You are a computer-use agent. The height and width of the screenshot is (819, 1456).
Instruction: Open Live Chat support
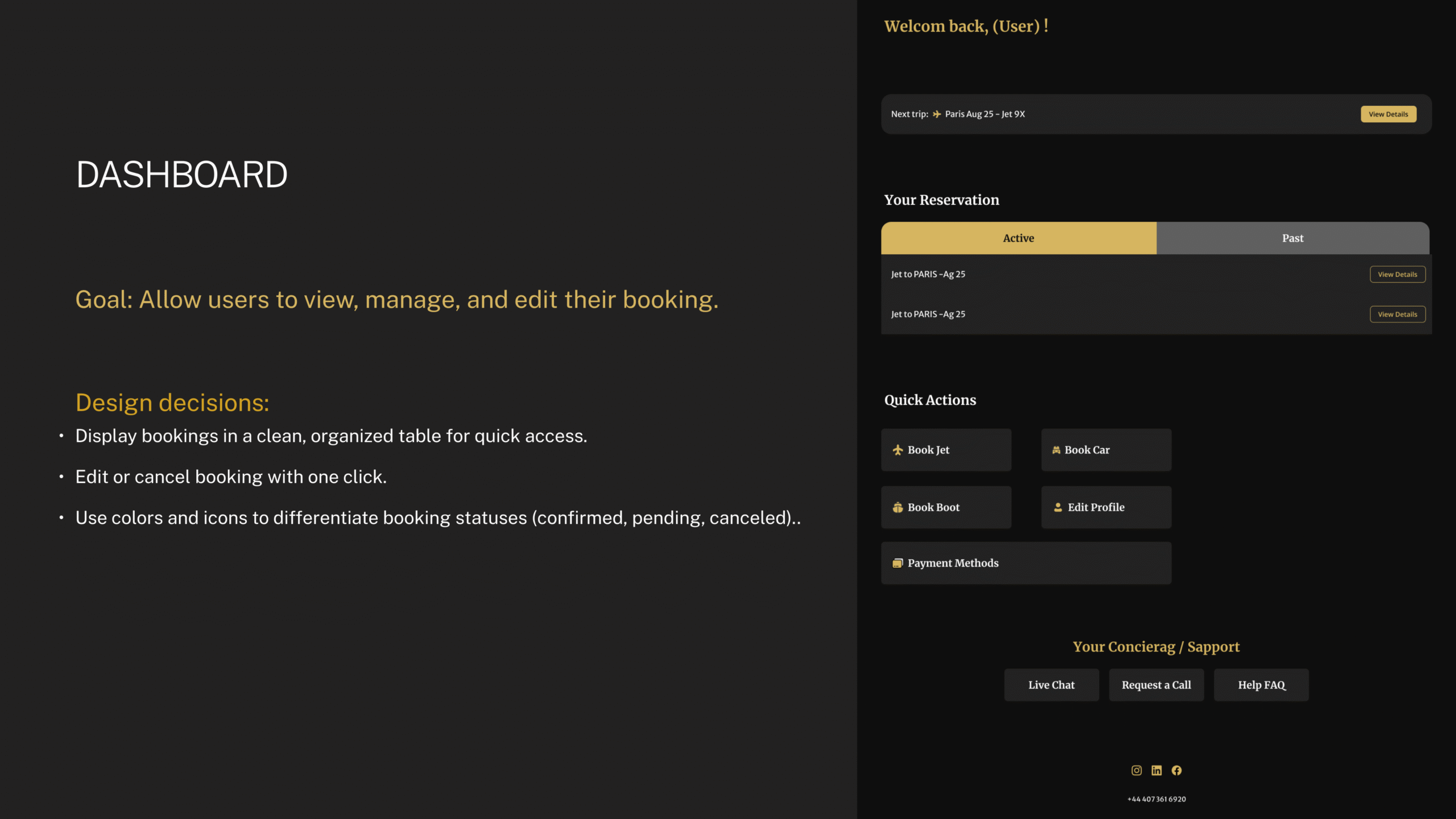click(x=1051, y=685)
